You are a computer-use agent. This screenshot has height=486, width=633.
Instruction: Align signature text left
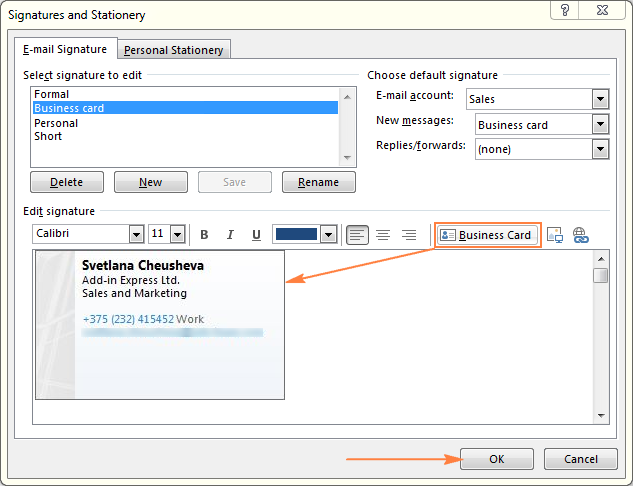(357, 235)
